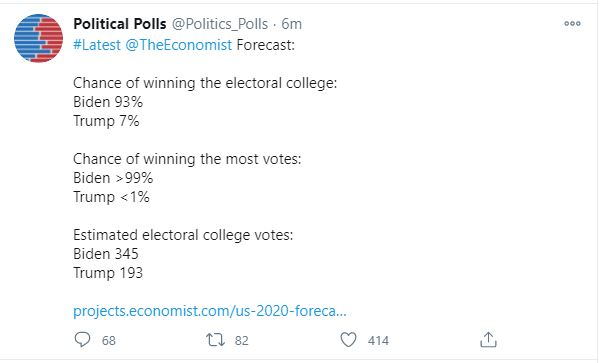This screenshot has width=604, height=363.
Task: Click the 'Chance of winning the electoral college' line
Action: click(x=205, y=83)
